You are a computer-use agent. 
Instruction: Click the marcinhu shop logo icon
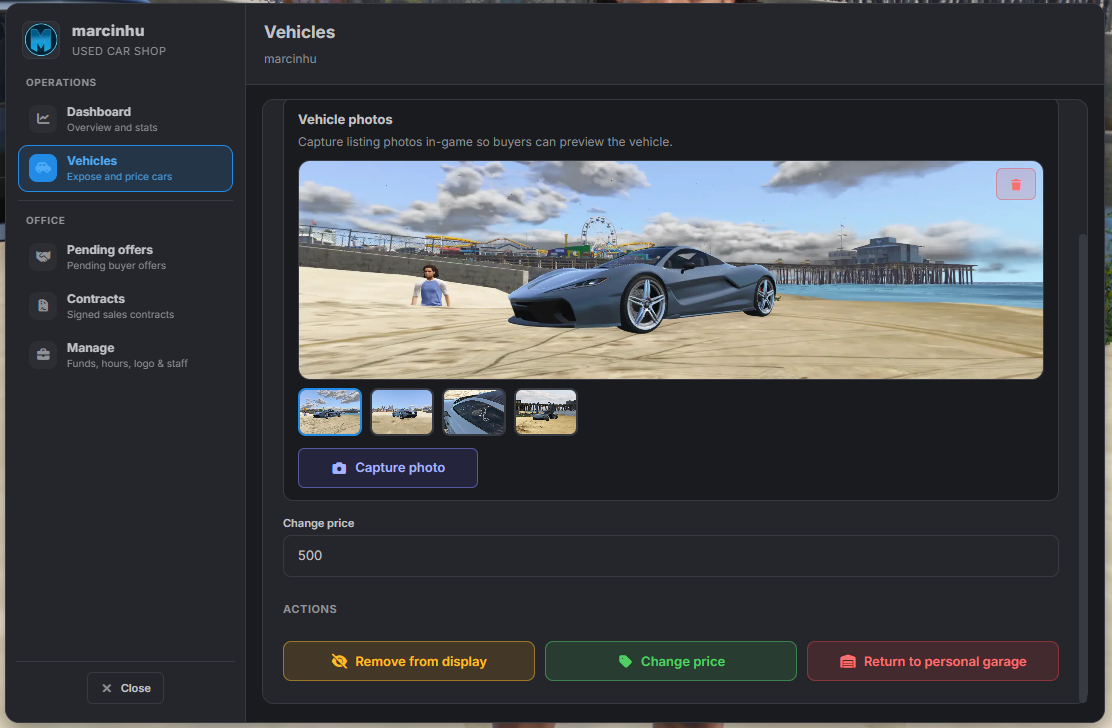point(41,40)
